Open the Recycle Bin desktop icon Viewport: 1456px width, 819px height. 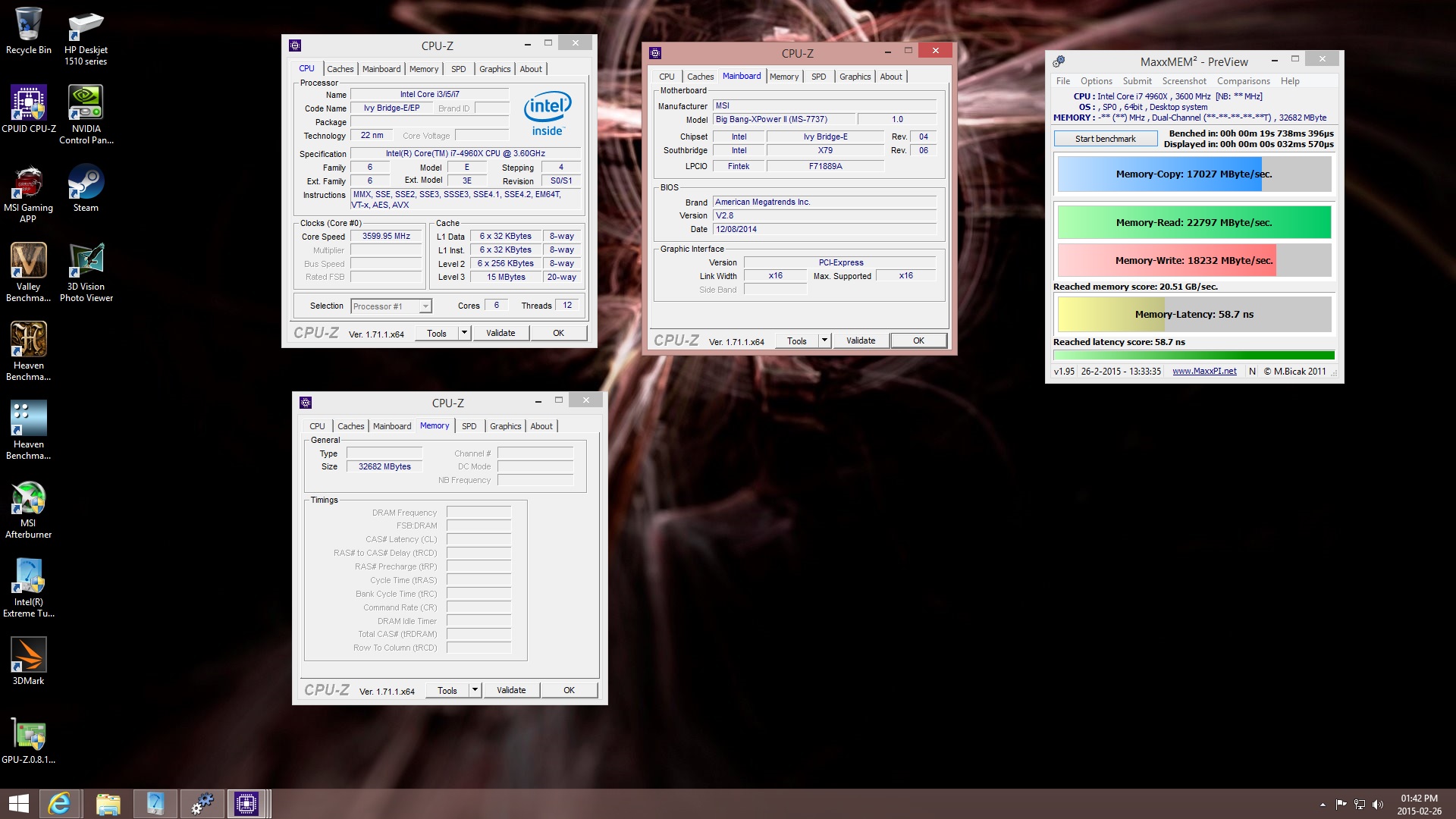point(29,31)
